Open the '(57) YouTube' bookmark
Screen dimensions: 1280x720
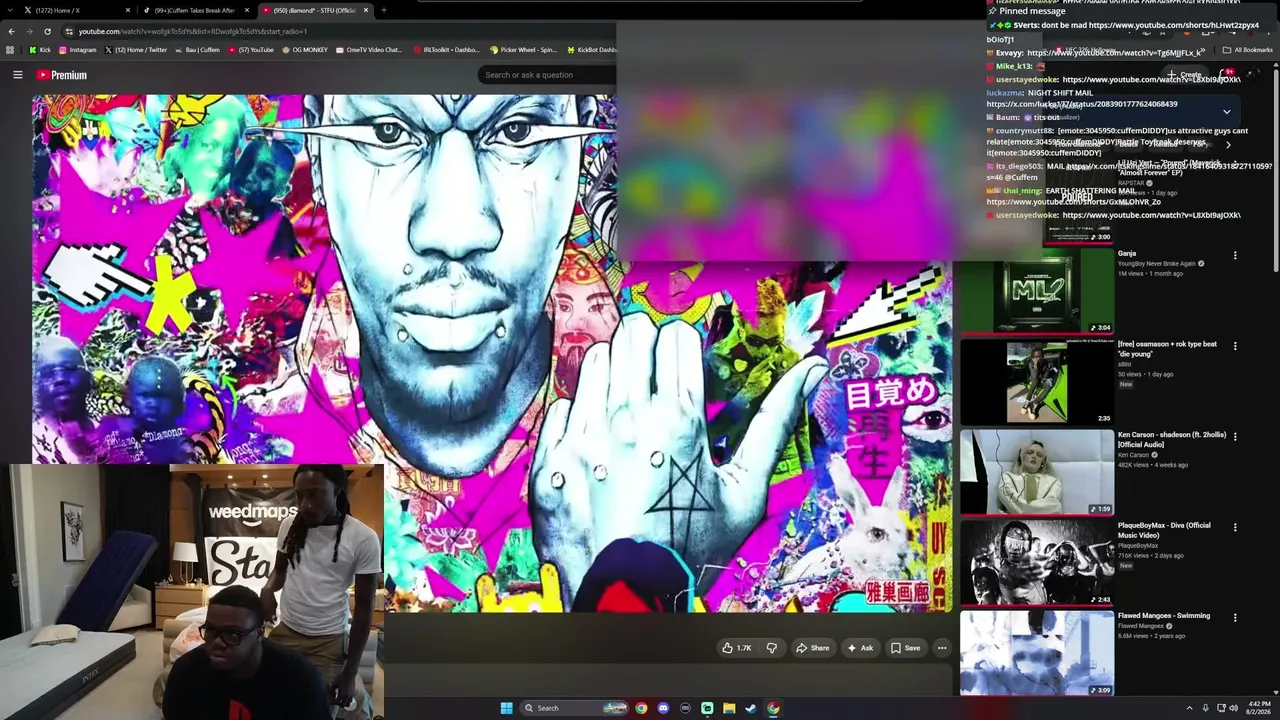tap(251, 50)
